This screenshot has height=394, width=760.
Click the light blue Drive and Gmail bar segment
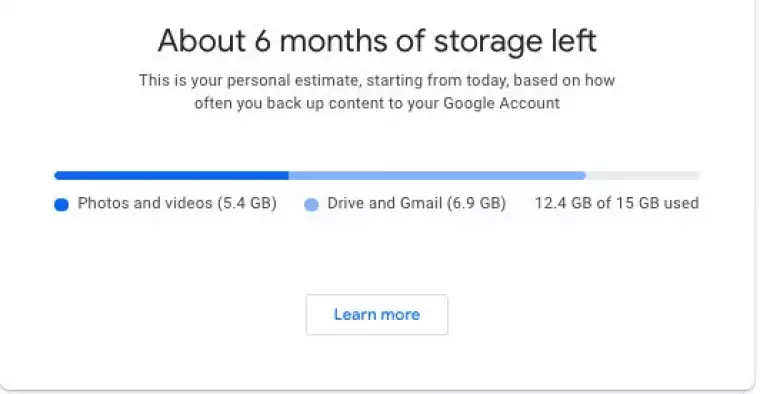coord(437,175)
